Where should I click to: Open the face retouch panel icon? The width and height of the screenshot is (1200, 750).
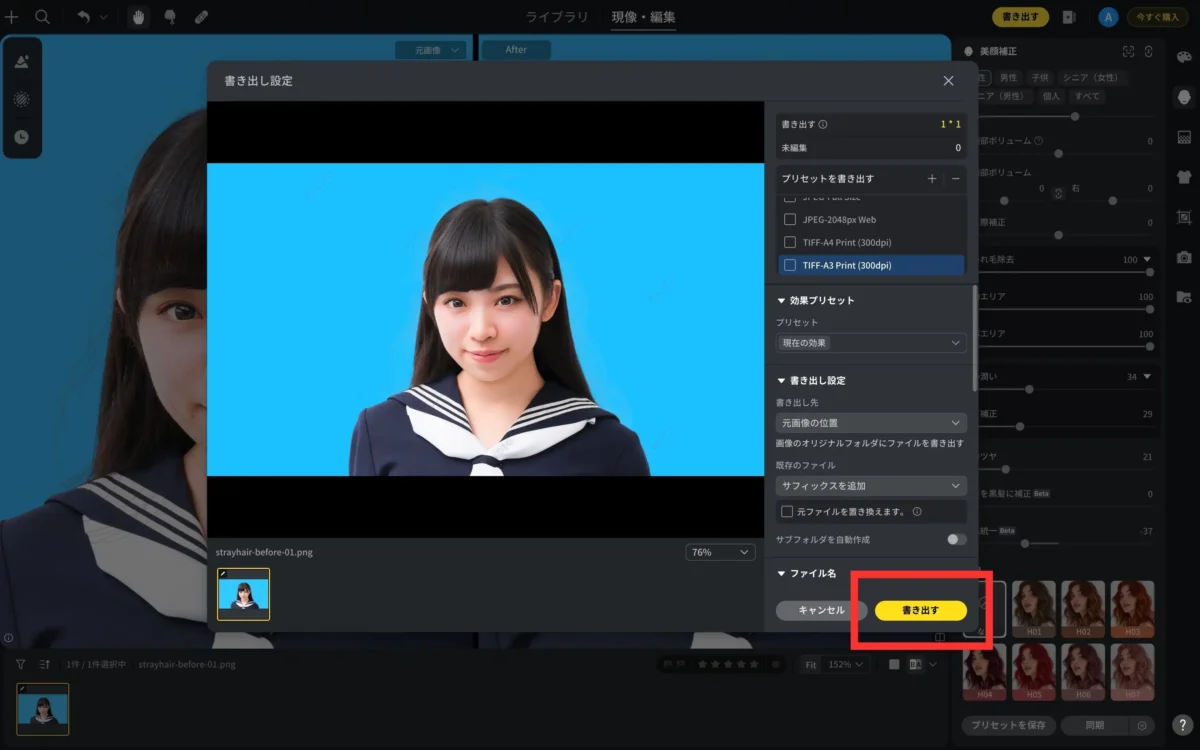coord(1184,97)
